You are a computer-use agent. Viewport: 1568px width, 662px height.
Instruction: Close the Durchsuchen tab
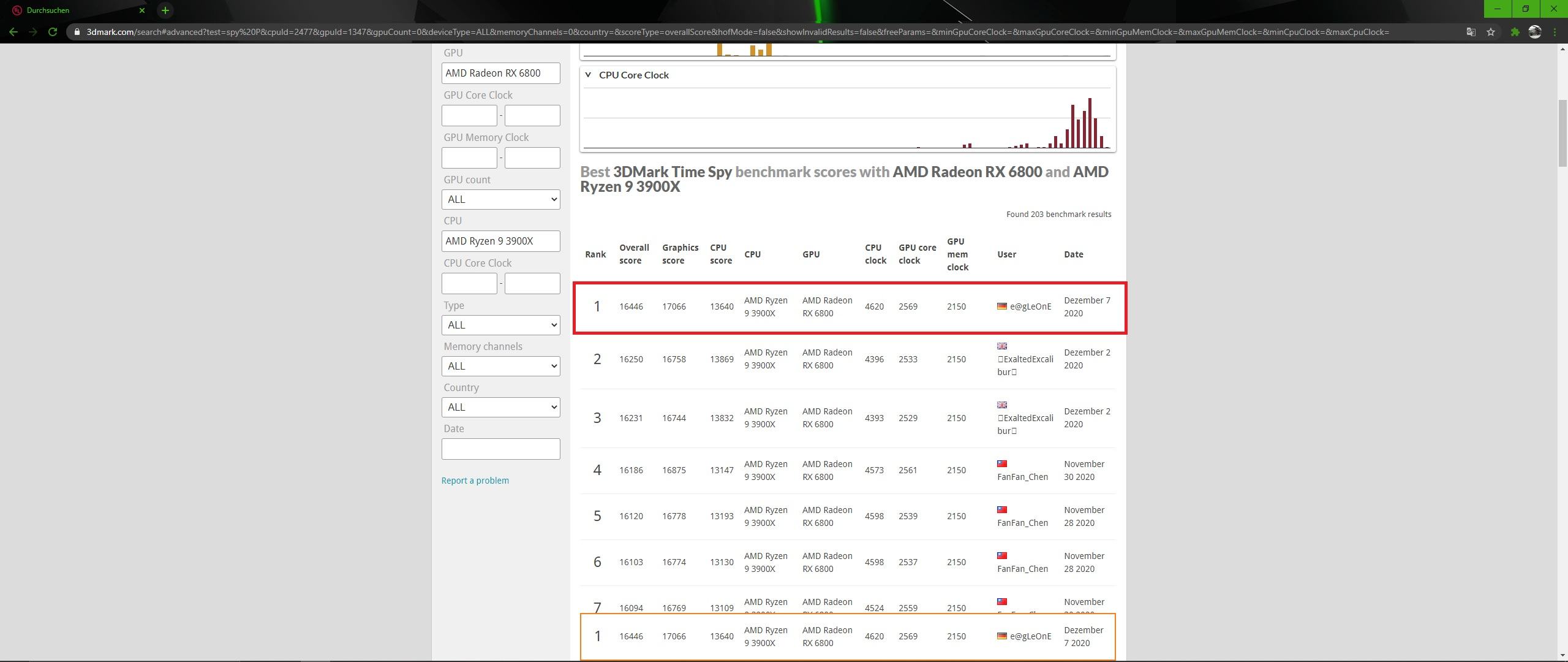(142, 10)
